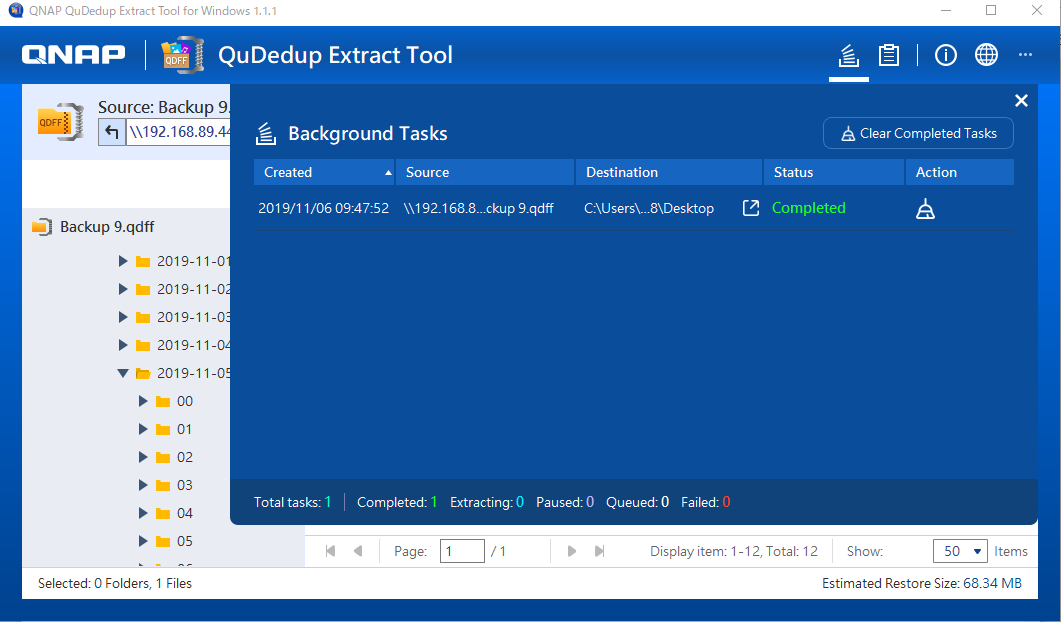
Task: Expand the 02 subfolder
Action: [143, 458]
